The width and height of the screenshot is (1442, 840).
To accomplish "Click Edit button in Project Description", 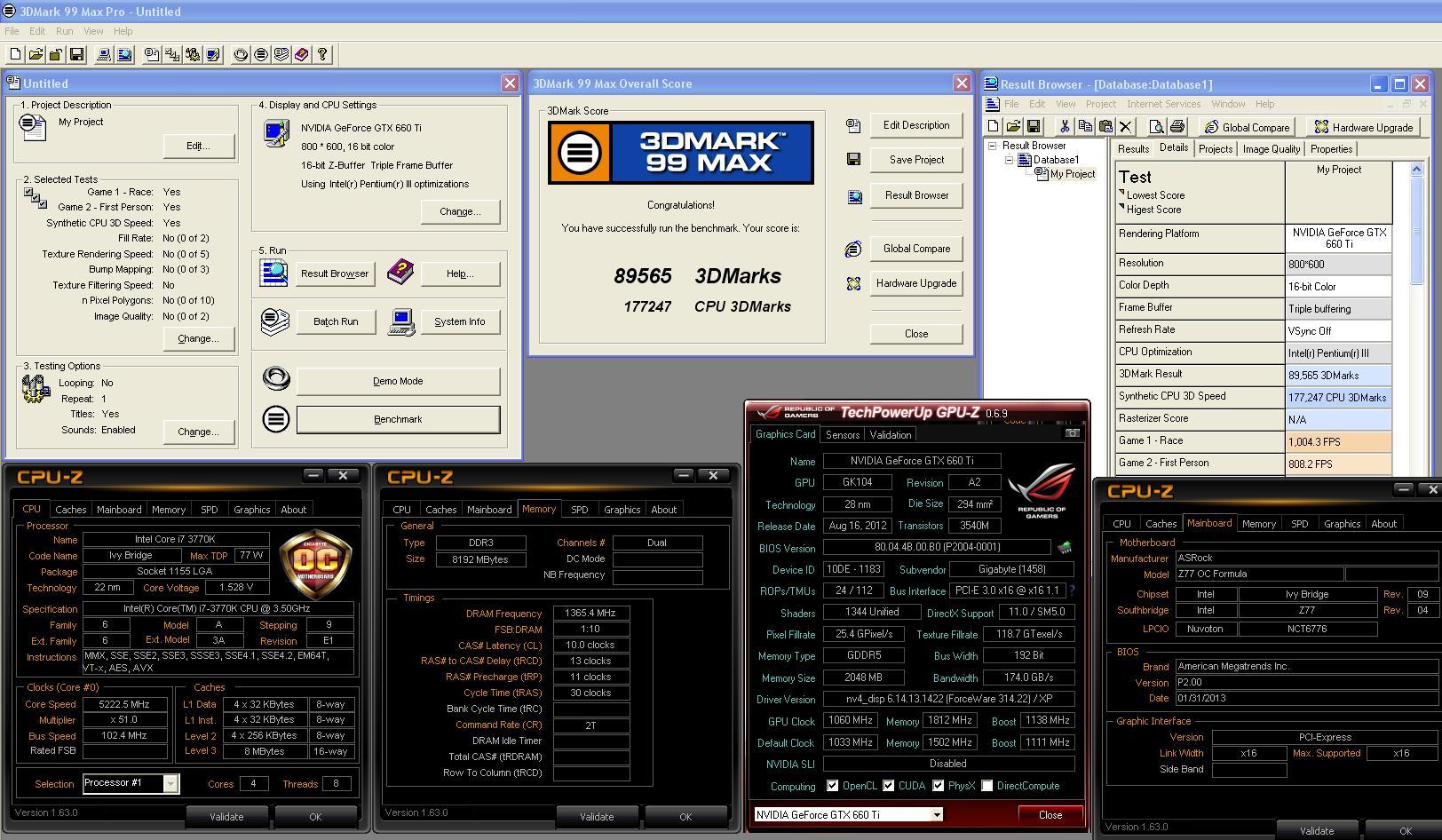I will (x=198, y=146).
